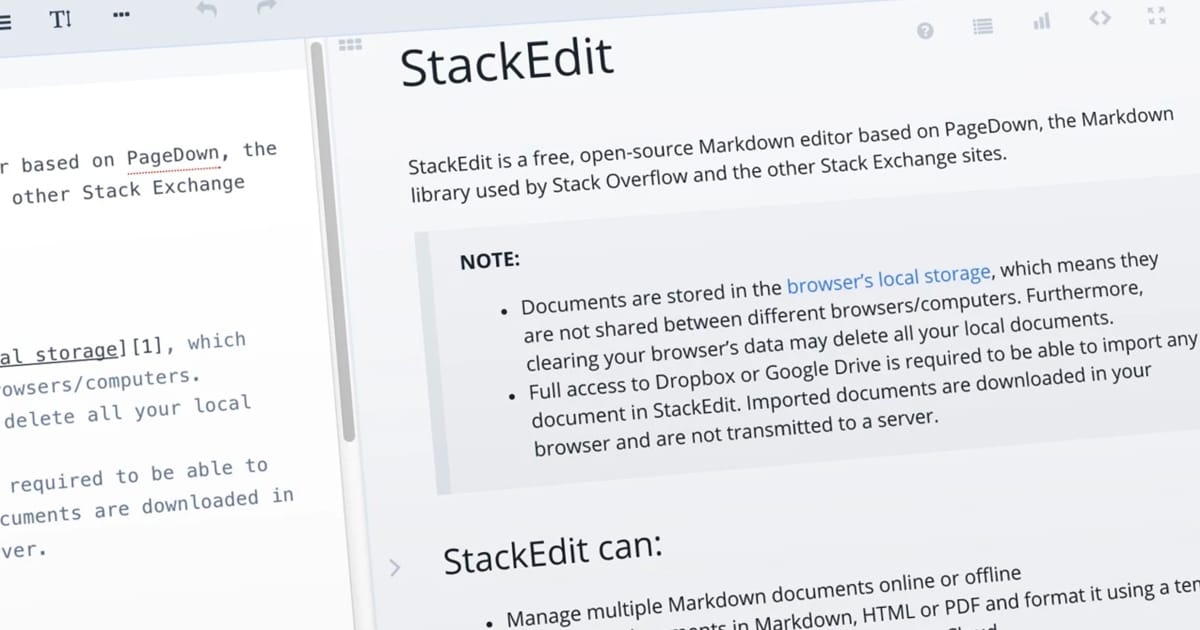1200x630 pixels.
Task: Open the browser's local storage link
Action: 888,279
